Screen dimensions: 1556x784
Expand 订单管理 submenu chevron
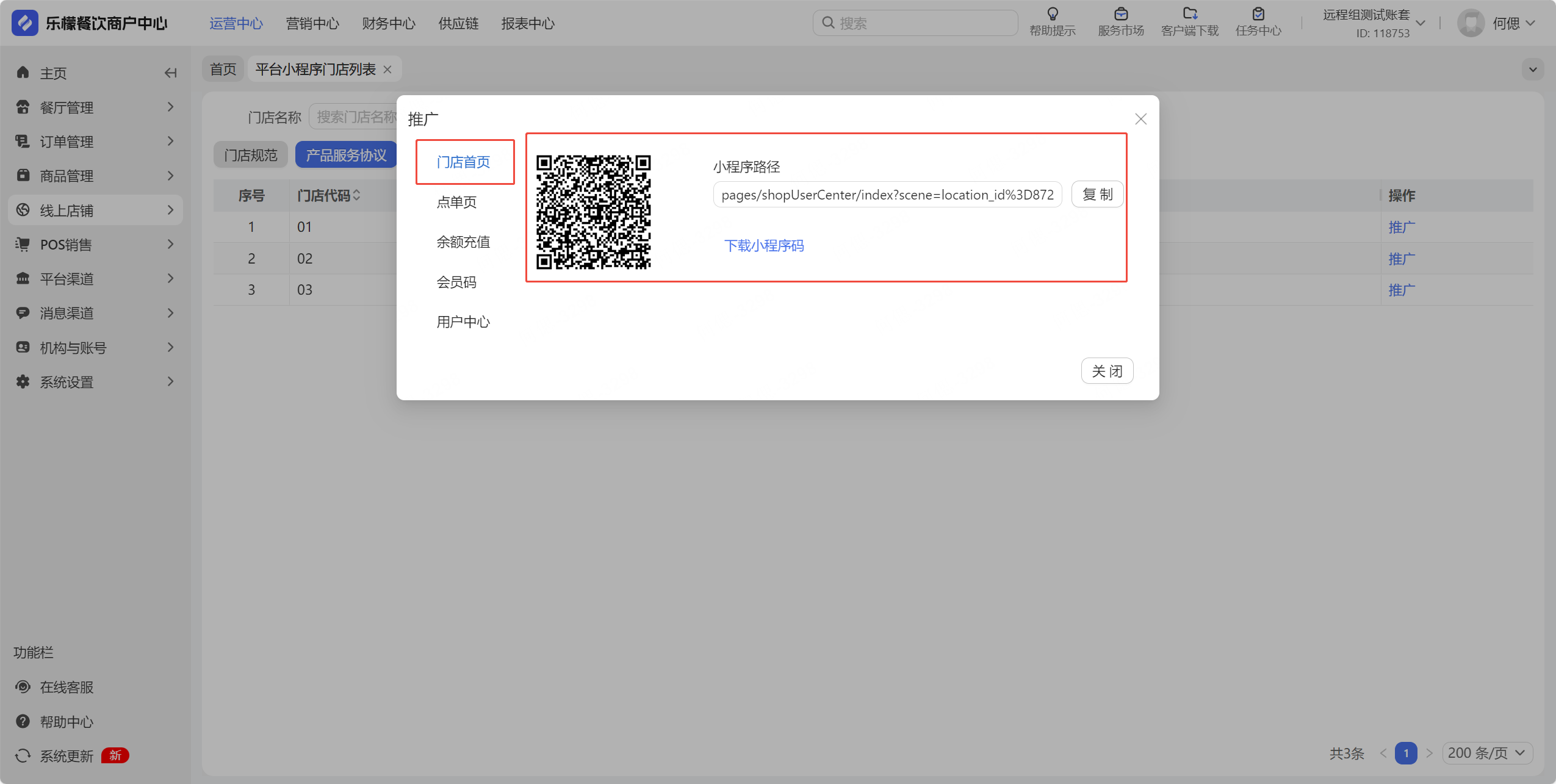171,142
